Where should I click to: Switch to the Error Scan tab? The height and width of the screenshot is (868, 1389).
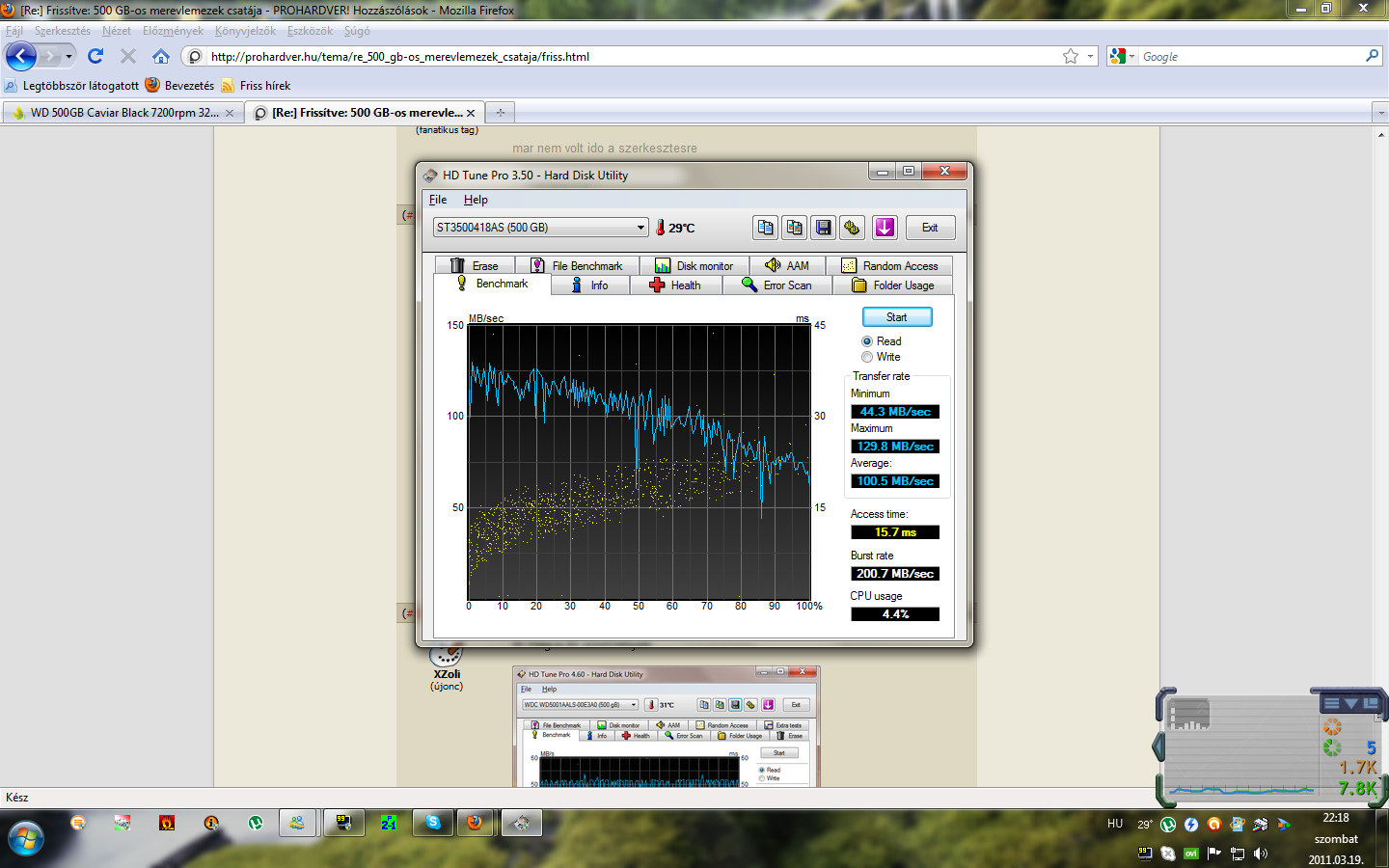(777, 285)
